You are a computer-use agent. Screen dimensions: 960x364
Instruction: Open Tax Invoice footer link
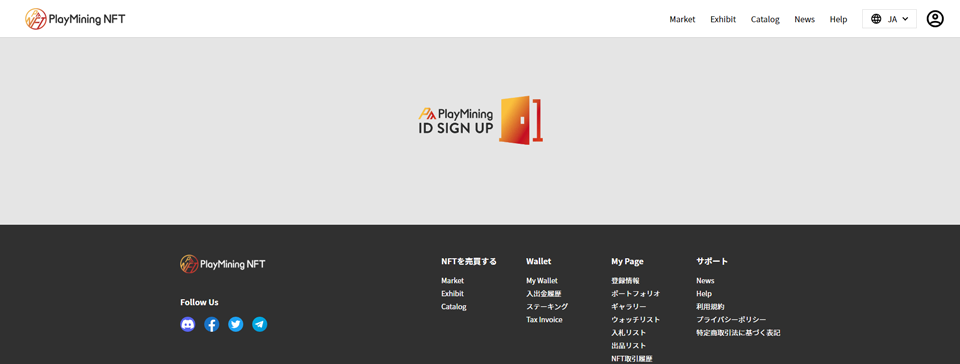tap(544, 319)
